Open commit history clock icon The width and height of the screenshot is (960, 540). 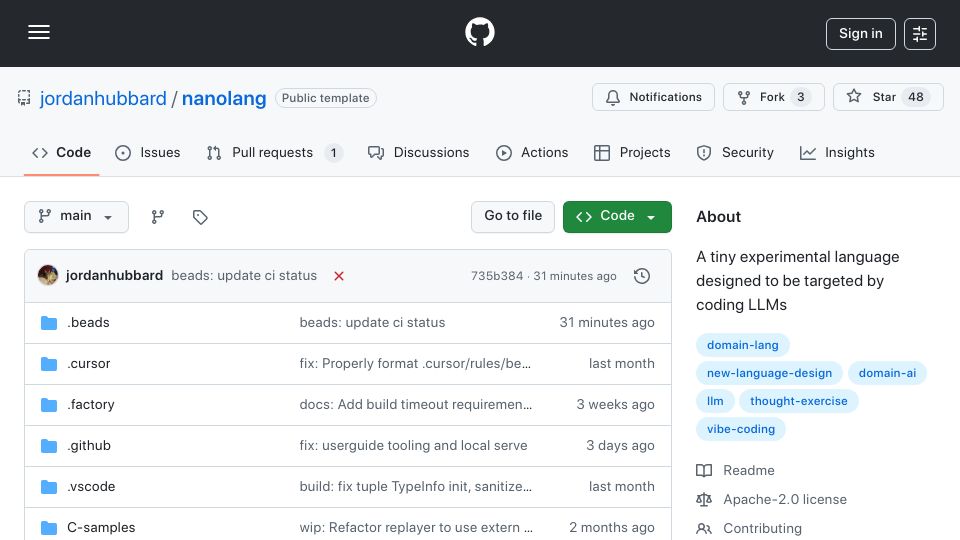[642, 276]
